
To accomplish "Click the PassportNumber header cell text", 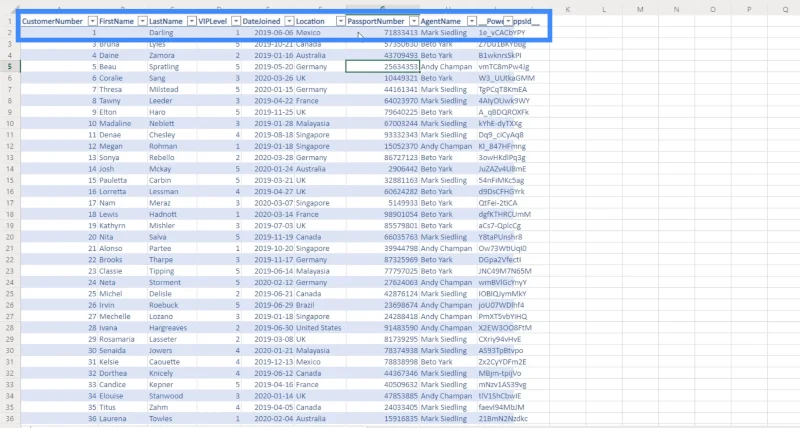I will (376, 21).
